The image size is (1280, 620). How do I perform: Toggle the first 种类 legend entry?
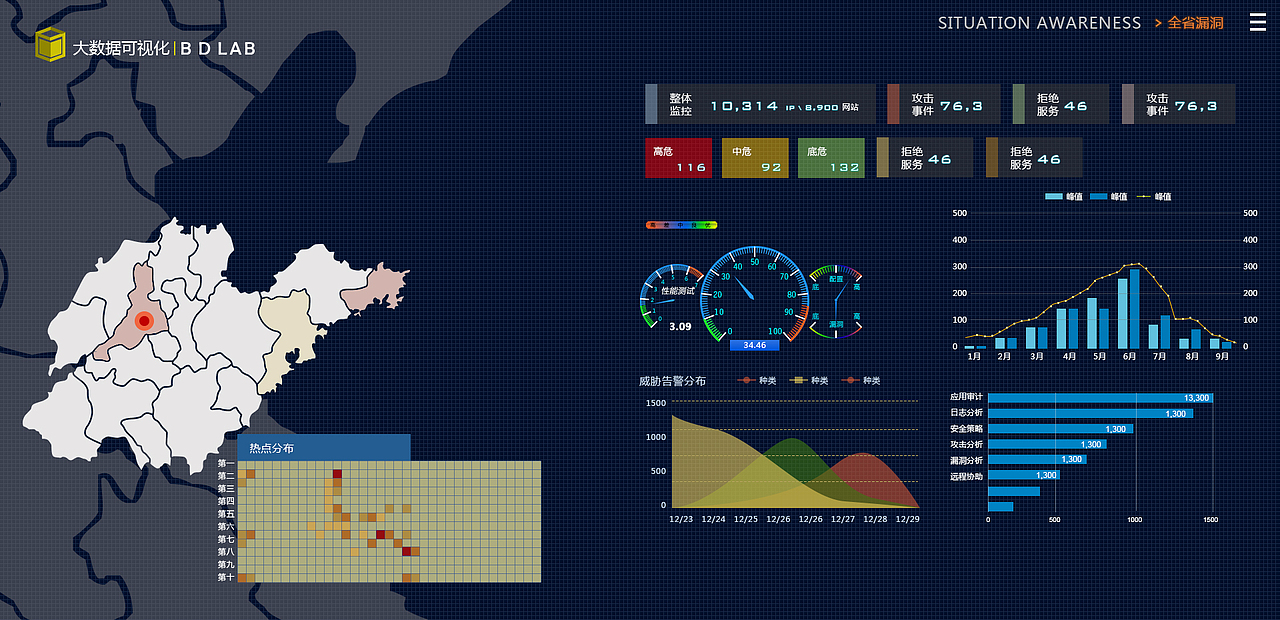(757, 380)
